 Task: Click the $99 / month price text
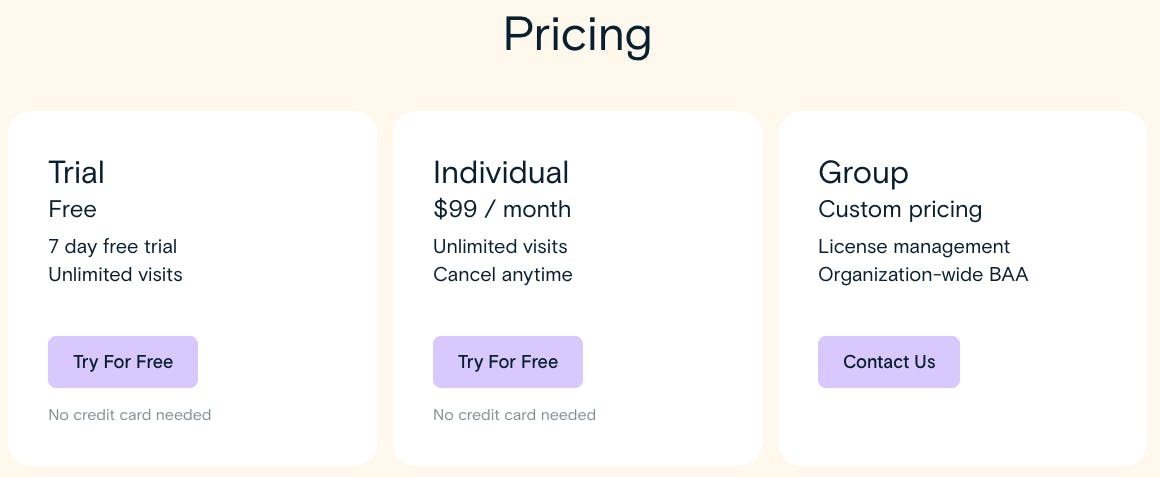tap(502, 209)
